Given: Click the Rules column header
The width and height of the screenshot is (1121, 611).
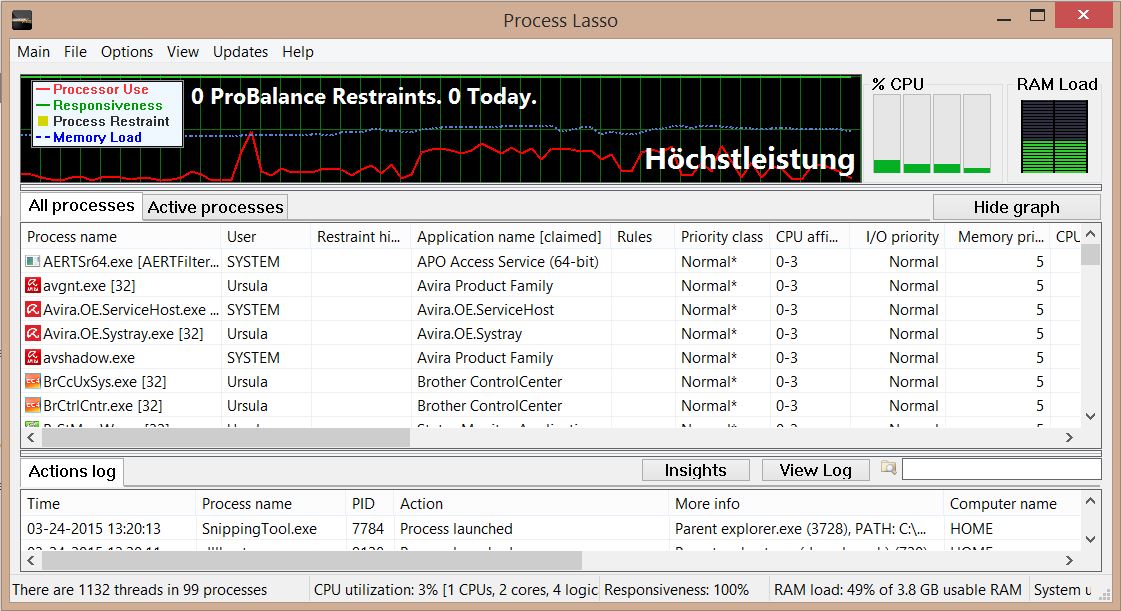Looking at the screenshot, I should pyautogui.click(x=643, y=237).
